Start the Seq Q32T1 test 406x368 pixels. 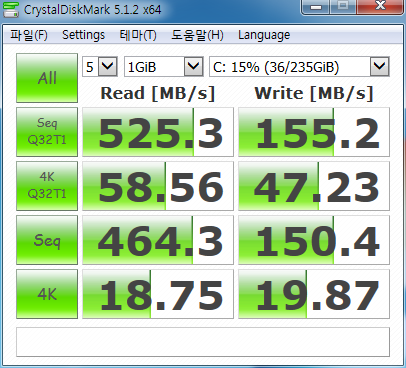coord(47,132)
